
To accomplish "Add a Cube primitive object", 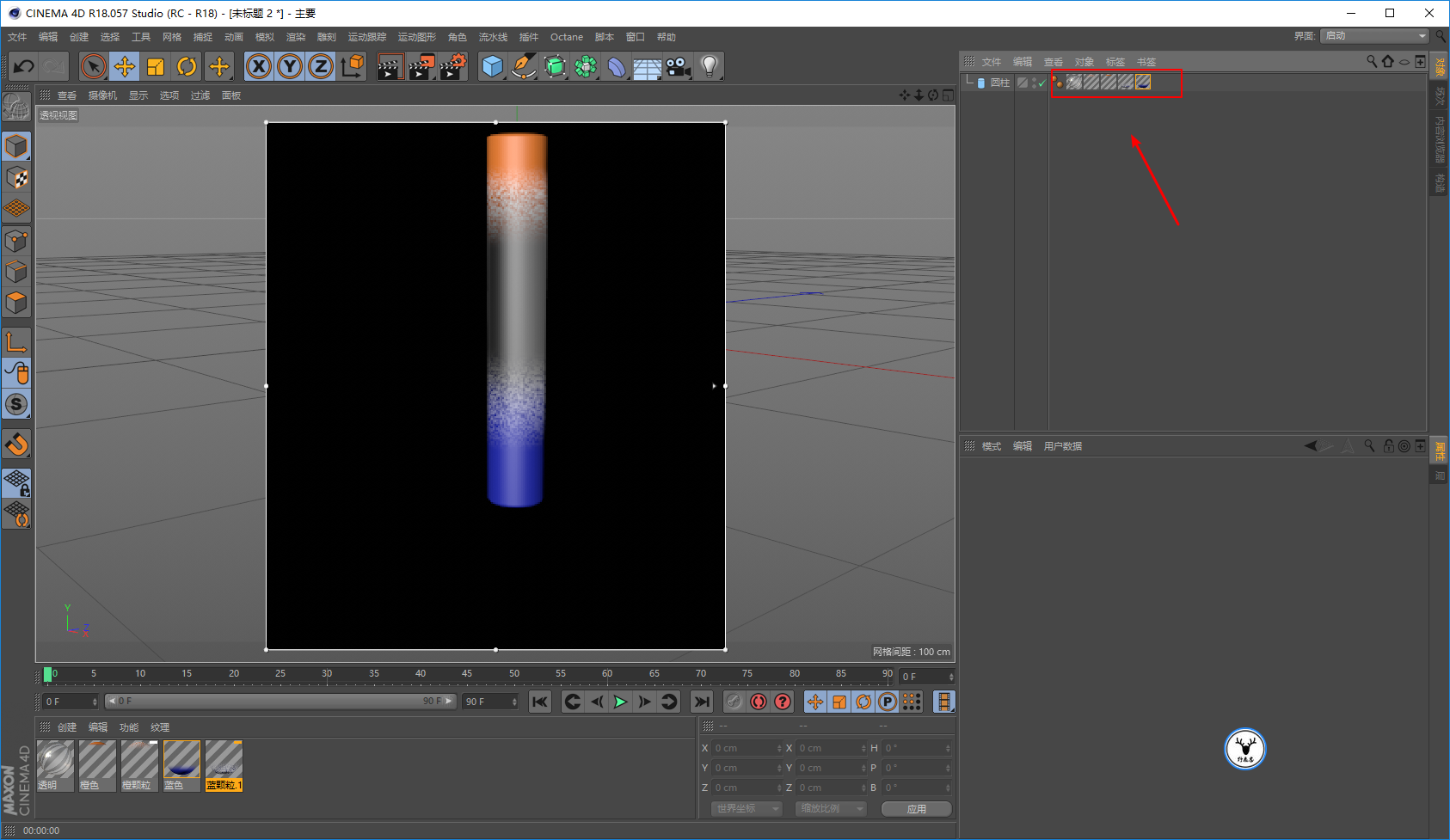I will [492, 66].
